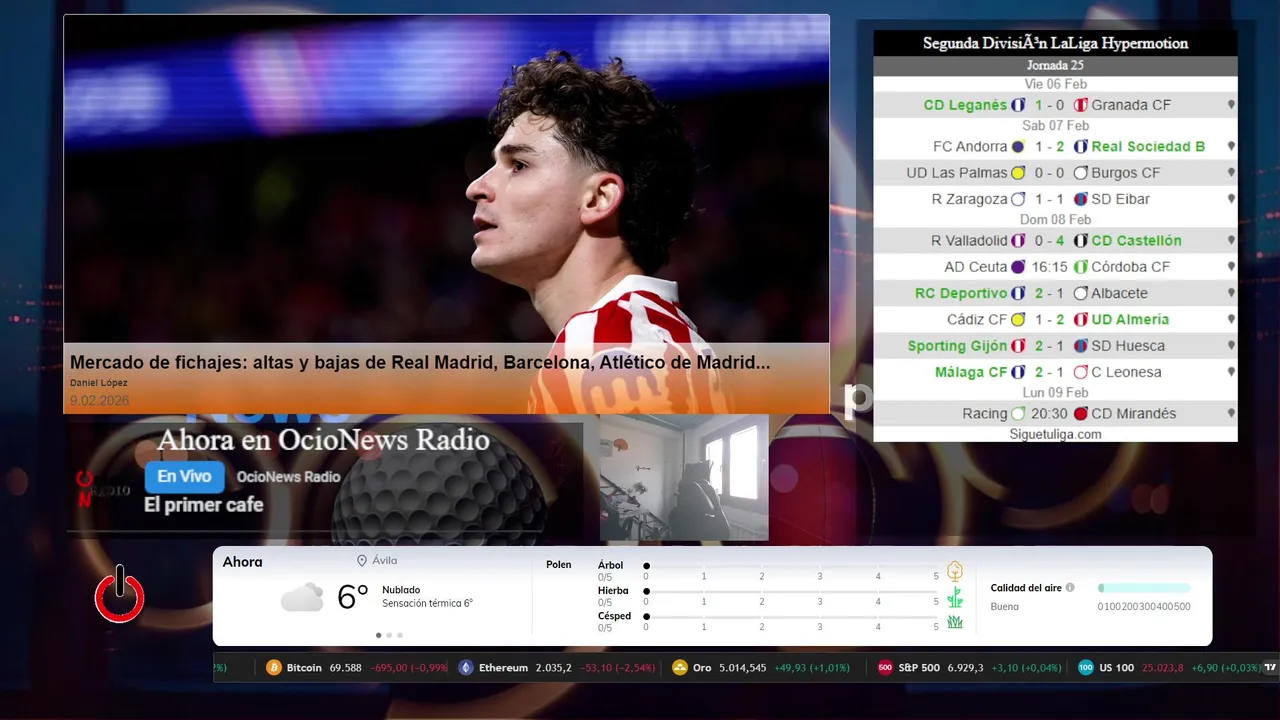This screenshot has width=1280, height=720.
Task: Click the Albacete team name
Action: click(x=1120, y=294)
